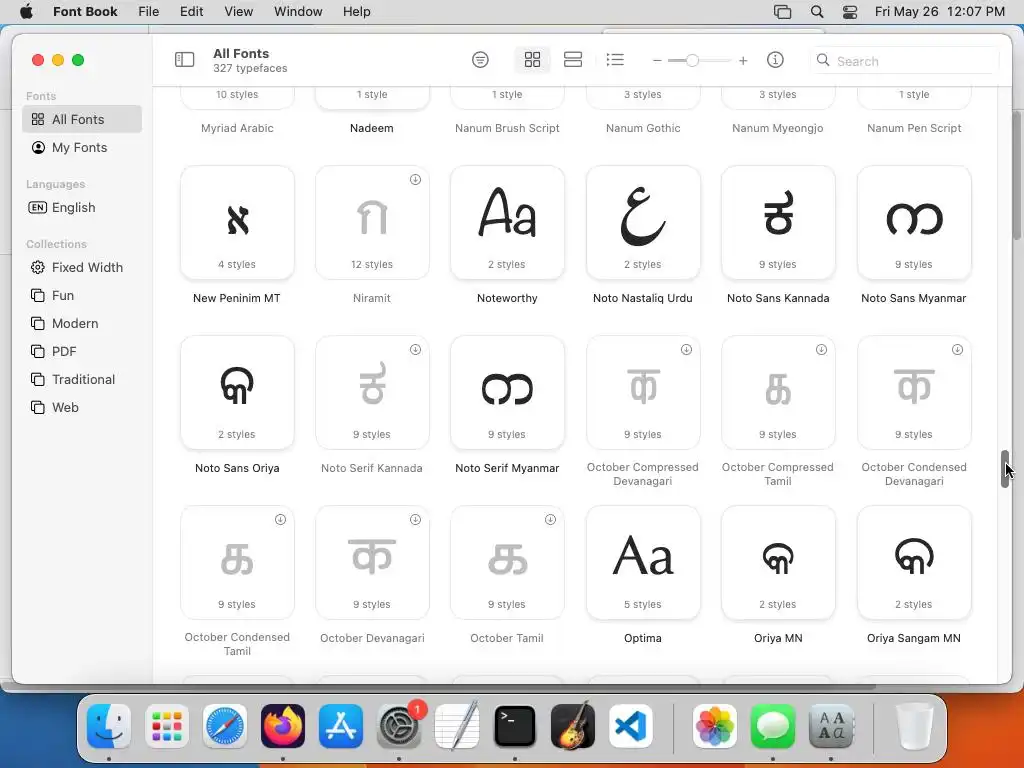
Task: Select the Noto Serif Myanmar font card
Action: coord(507,392)
